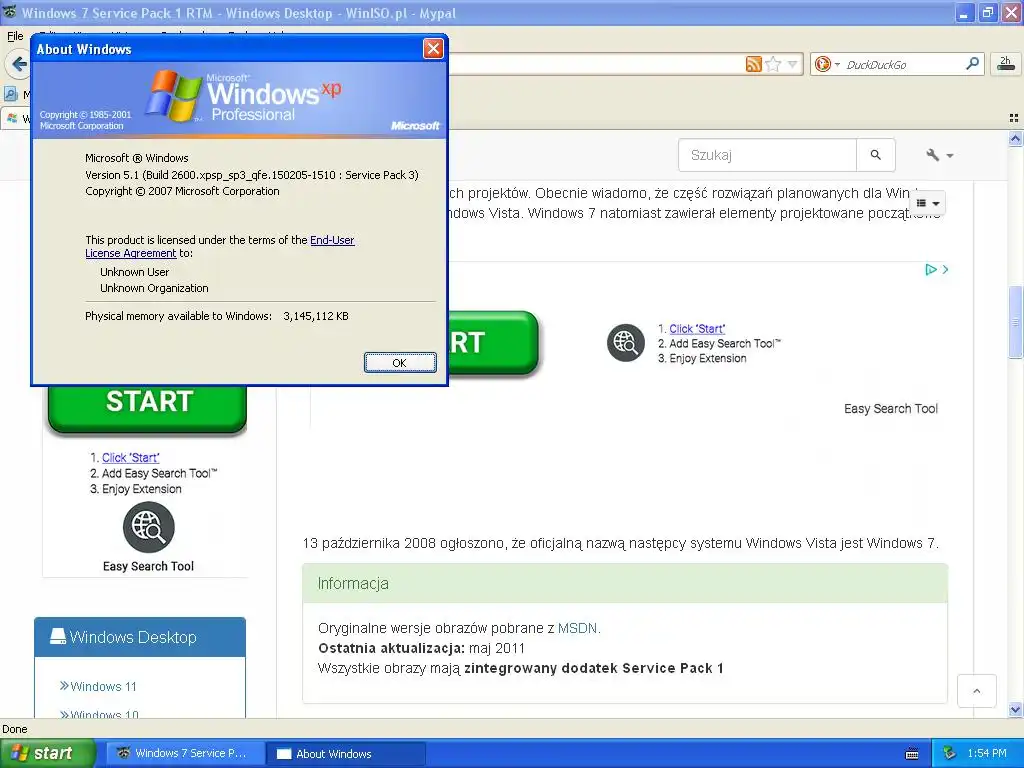Open Click 'Start' link in banner ad
1024x768 pixels.
point(697,328)
